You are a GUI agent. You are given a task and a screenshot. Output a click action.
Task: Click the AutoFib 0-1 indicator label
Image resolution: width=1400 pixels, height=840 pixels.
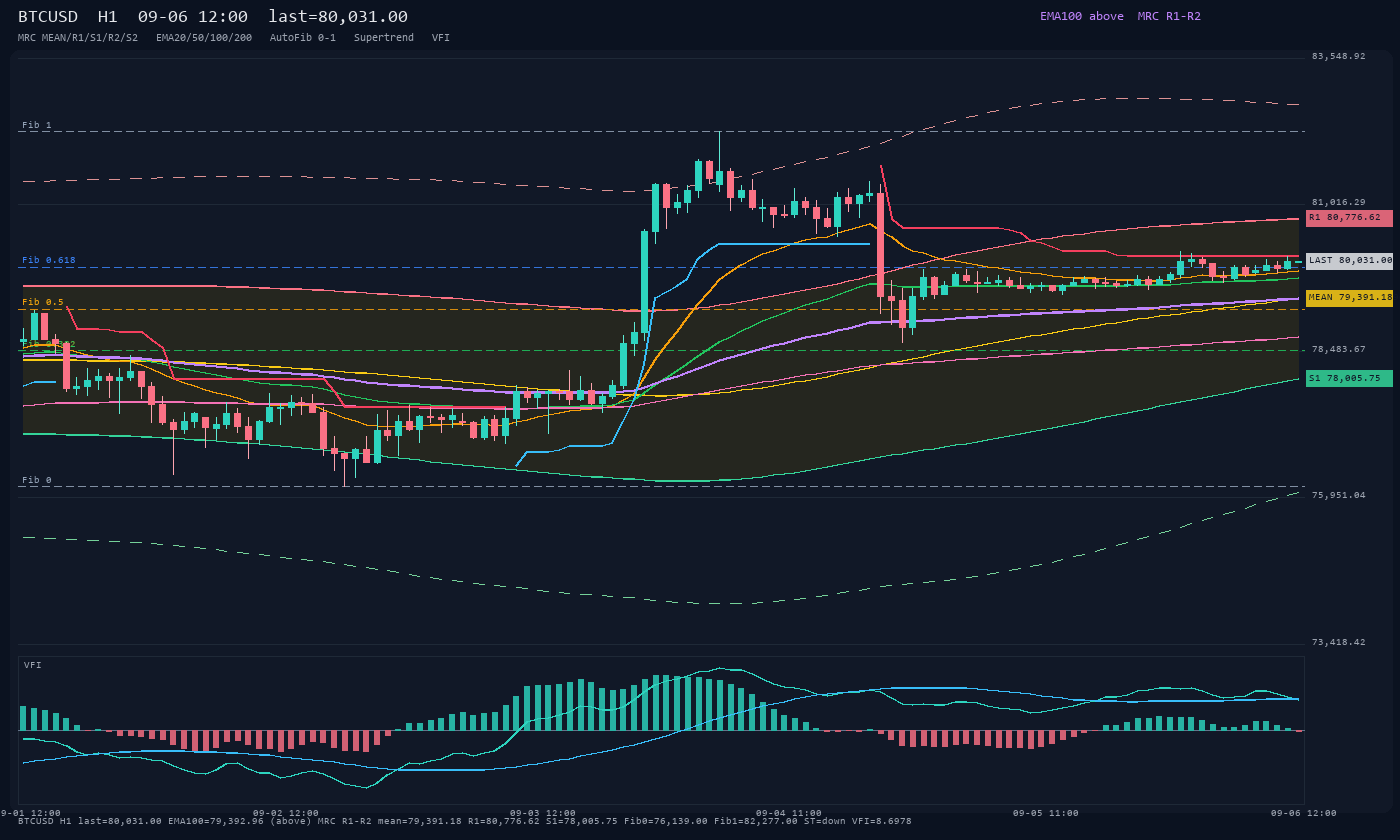(x=303, y=37)
